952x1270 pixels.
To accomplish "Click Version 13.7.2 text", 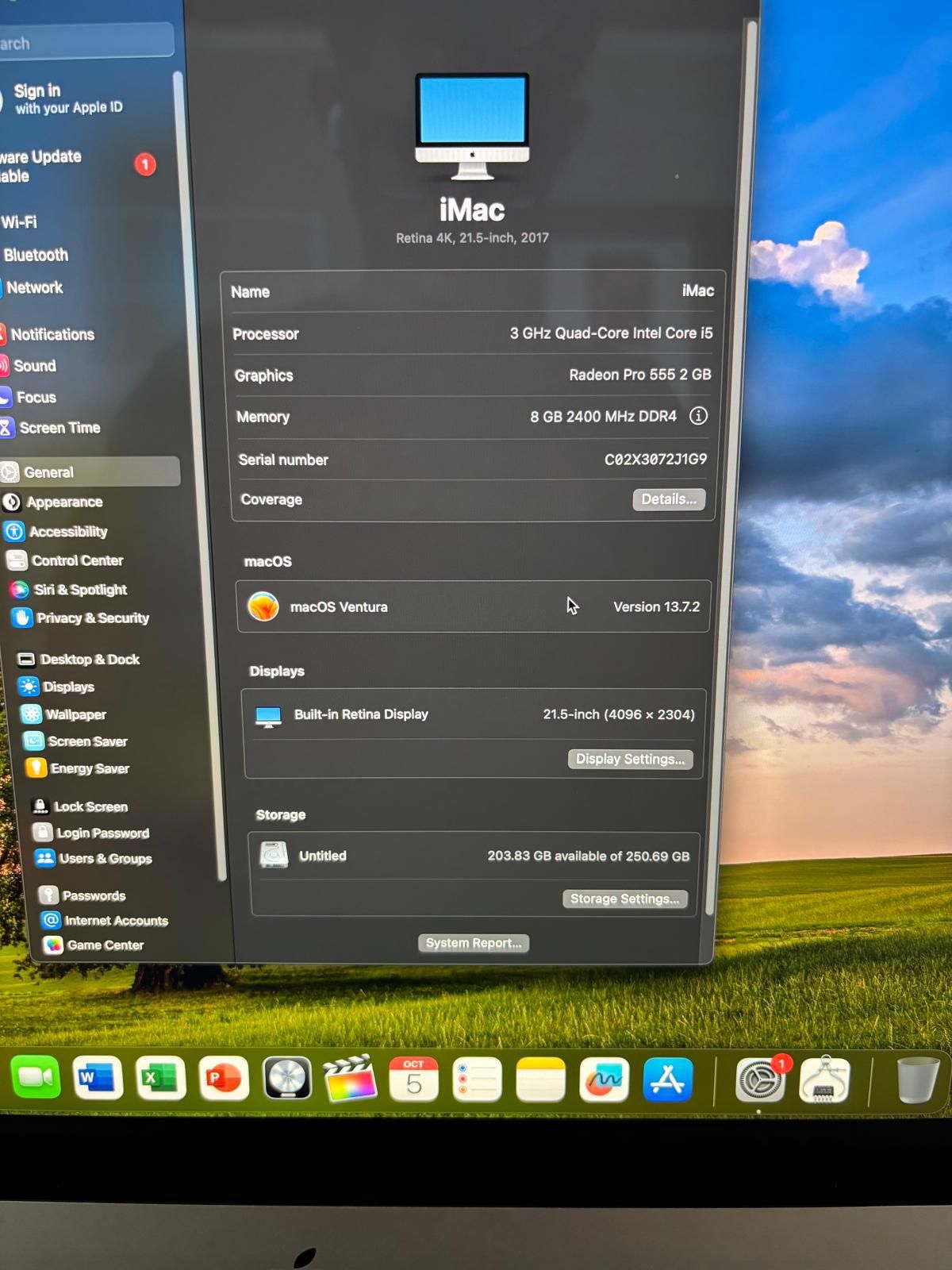I will point(657,606).
